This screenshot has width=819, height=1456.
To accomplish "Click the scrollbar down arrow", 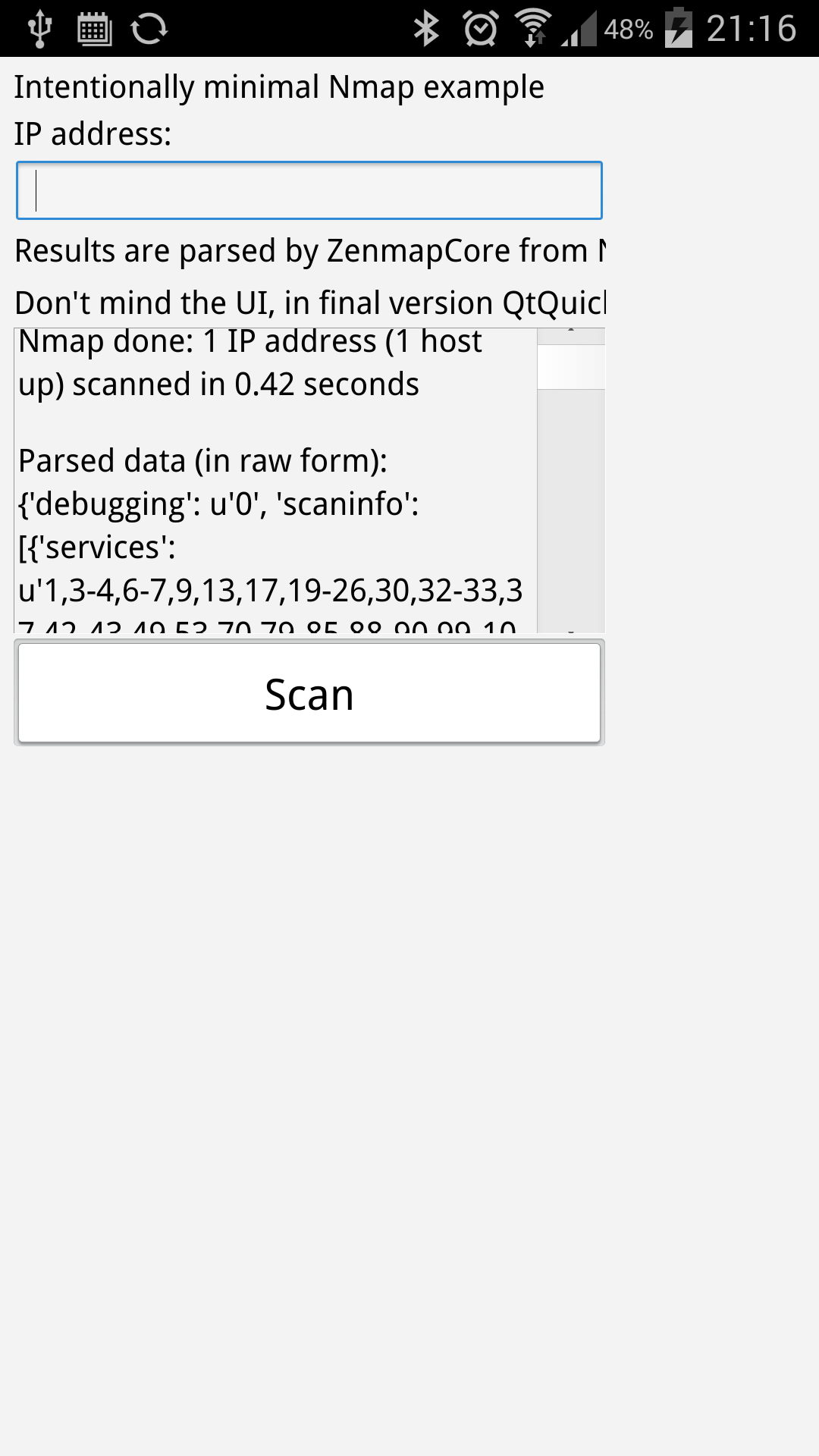I will pyautogui.click(x=571, y=629).
